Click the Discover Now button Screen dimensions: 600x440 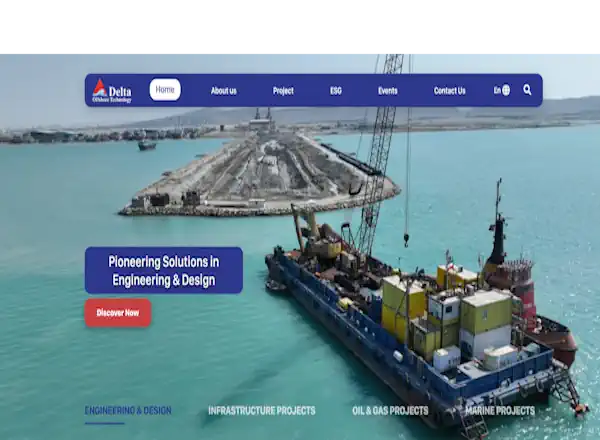click(118, 313)
